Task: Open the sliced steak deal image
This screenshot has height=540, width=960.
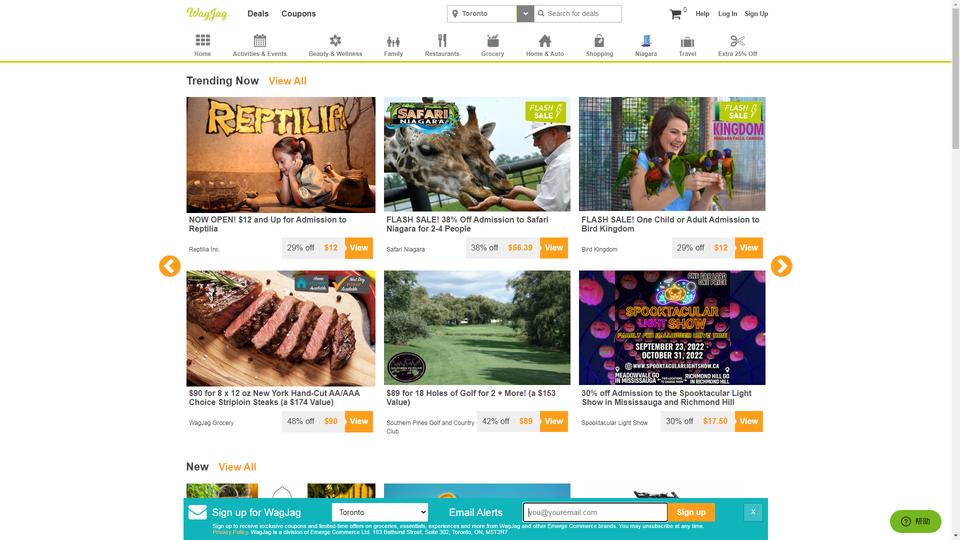Action: (x=280, y=328)
